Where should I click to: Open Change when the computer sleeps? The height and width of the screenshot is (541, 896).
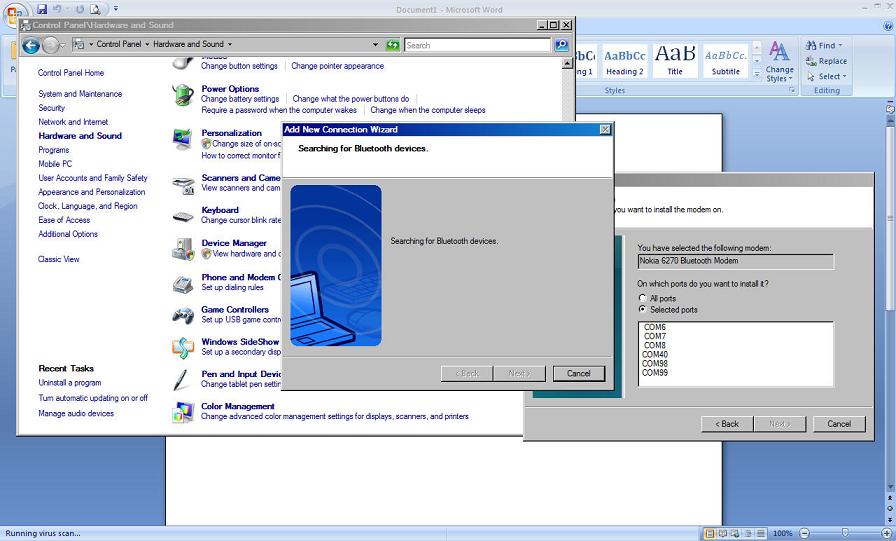427,110
